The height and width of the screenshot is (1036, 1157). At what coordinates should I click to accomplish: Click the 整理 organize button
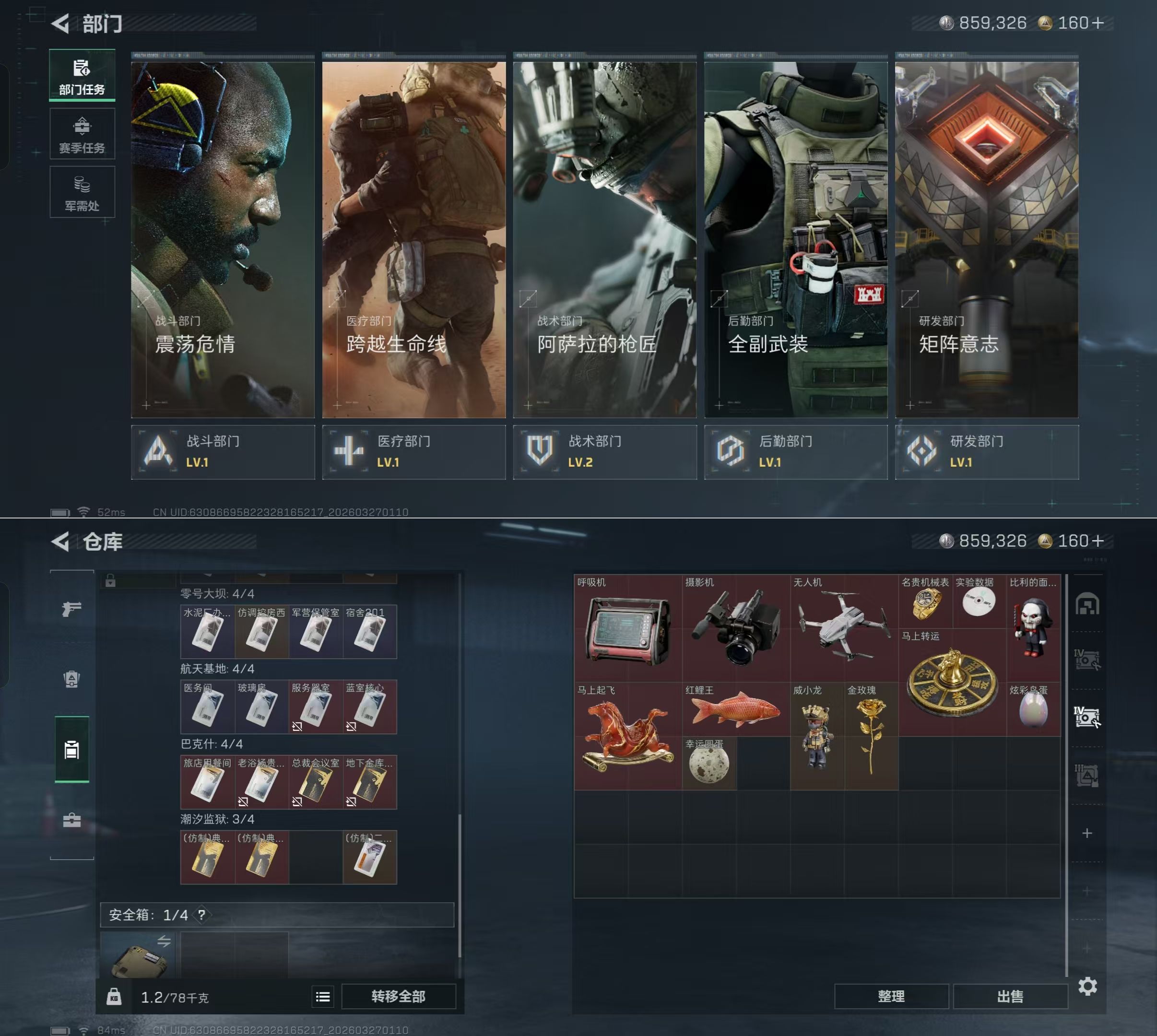click(x=891, y=997)
